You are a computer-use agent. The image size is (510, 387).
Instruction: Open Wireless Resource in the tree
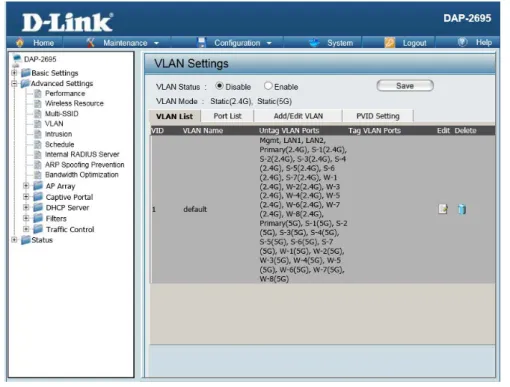click(x=74, y=103)
